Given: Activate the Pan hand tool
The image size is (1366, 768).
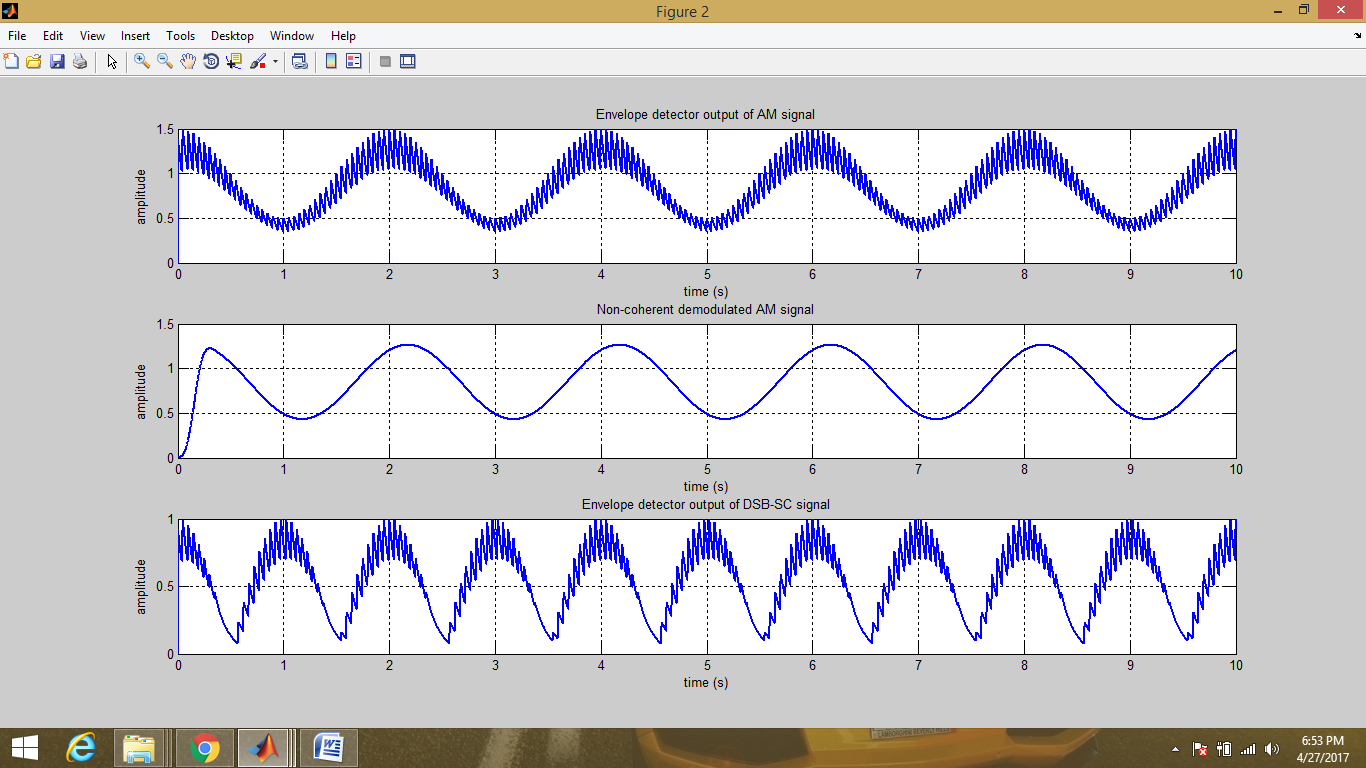Looking at the screenshot, I should coord(188,61).
